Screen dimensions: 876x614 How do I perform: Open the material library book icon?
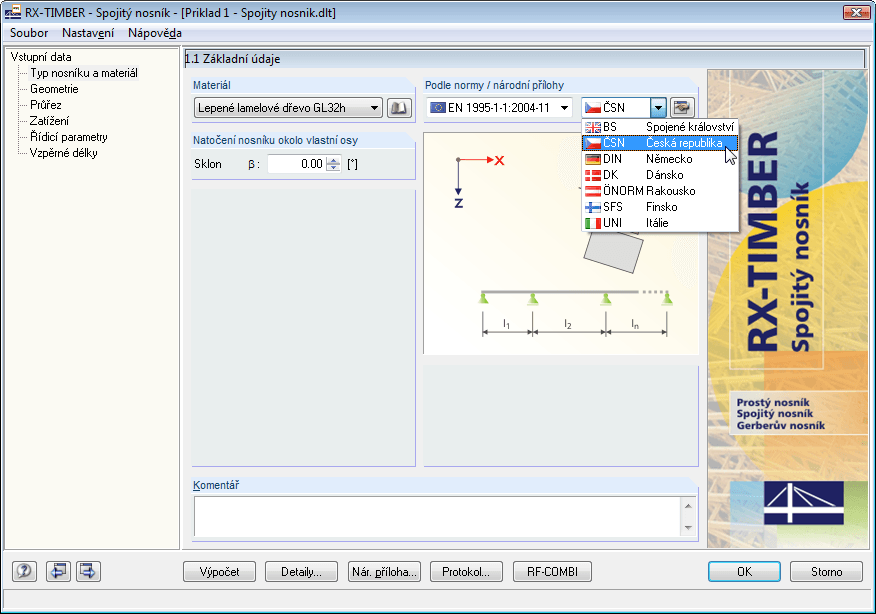tap(399, 108)
